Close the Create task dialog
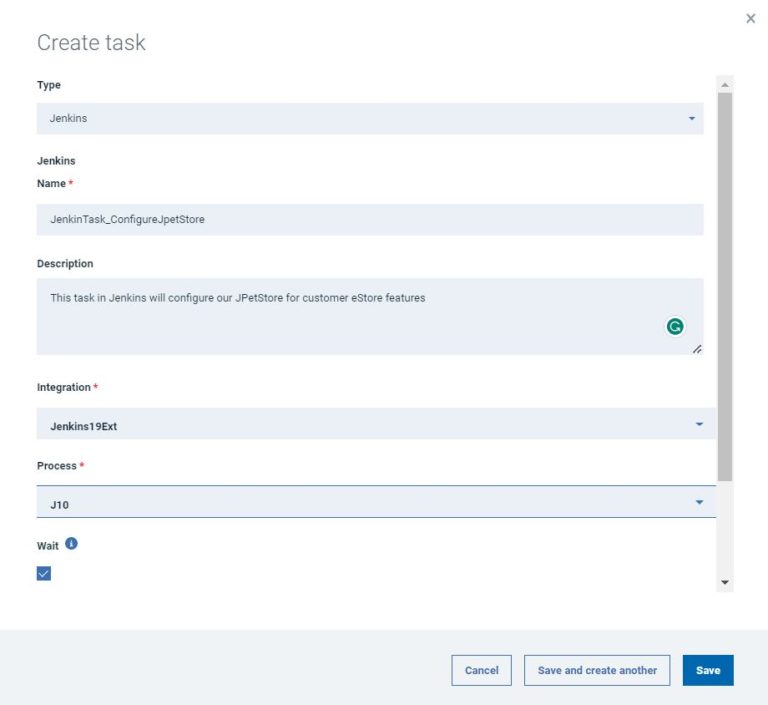Screen dimensions: 768x705 pyautogui.click(x=751, y=18)
